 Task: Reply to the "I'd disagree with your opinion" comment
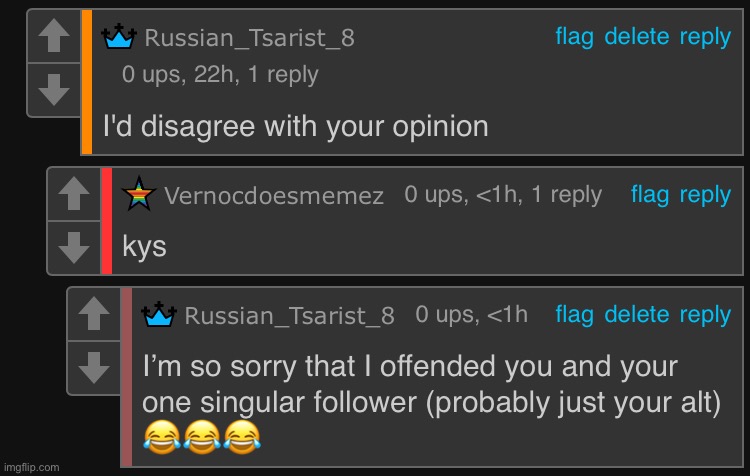[x=705, y=37]
